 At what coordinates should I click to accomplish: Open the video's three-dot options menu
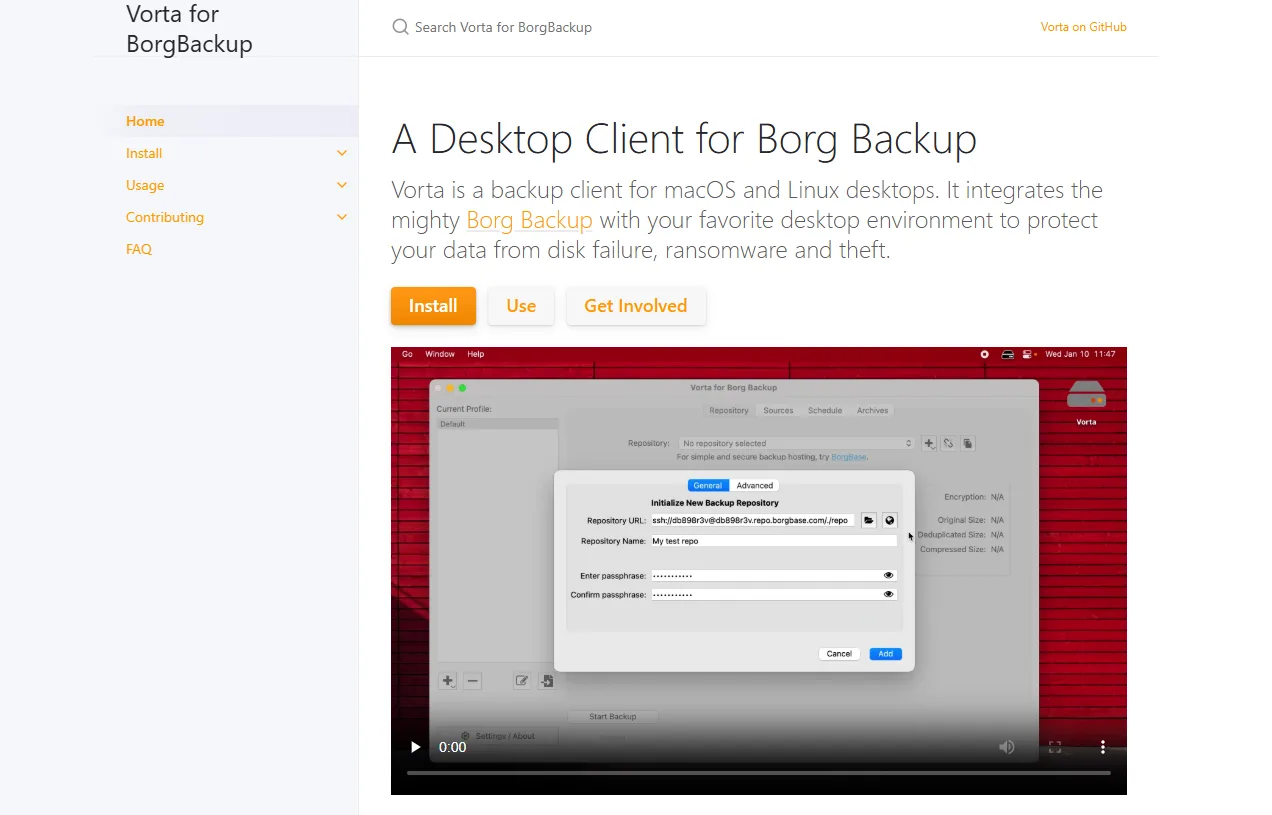(x=1103, y=747)
